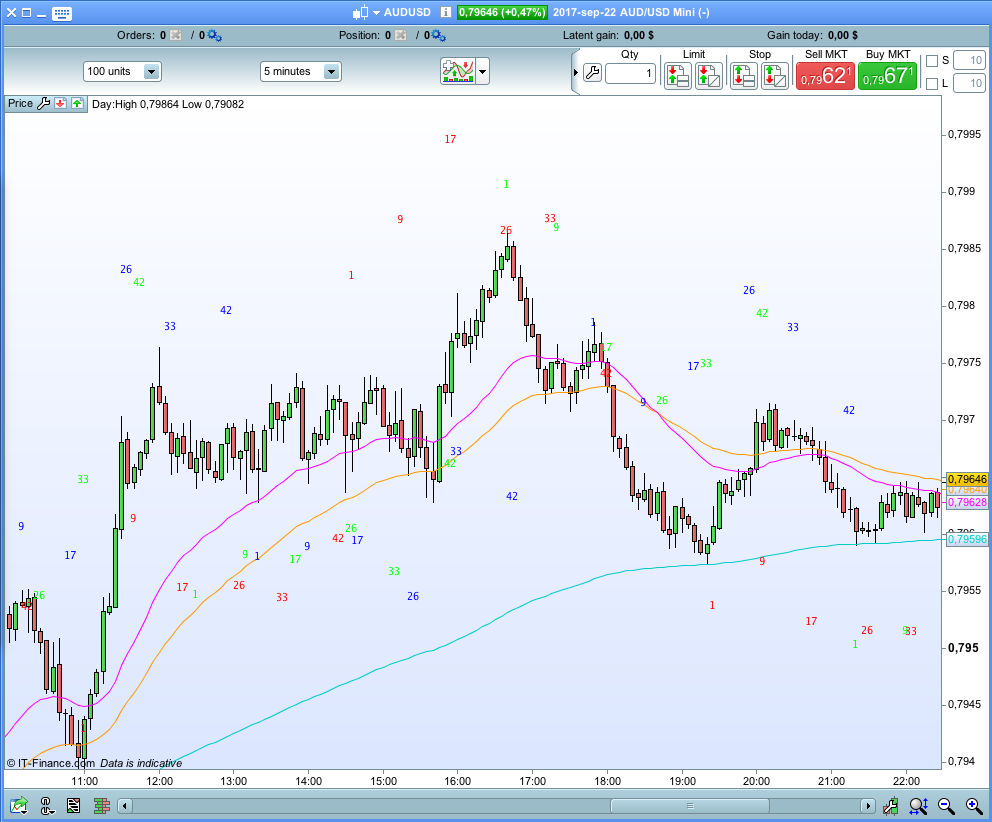The width and height of the screenshot is (992, 822).
Task: Click the horizontal scrollbar thumb
Action: pos(690,806)
